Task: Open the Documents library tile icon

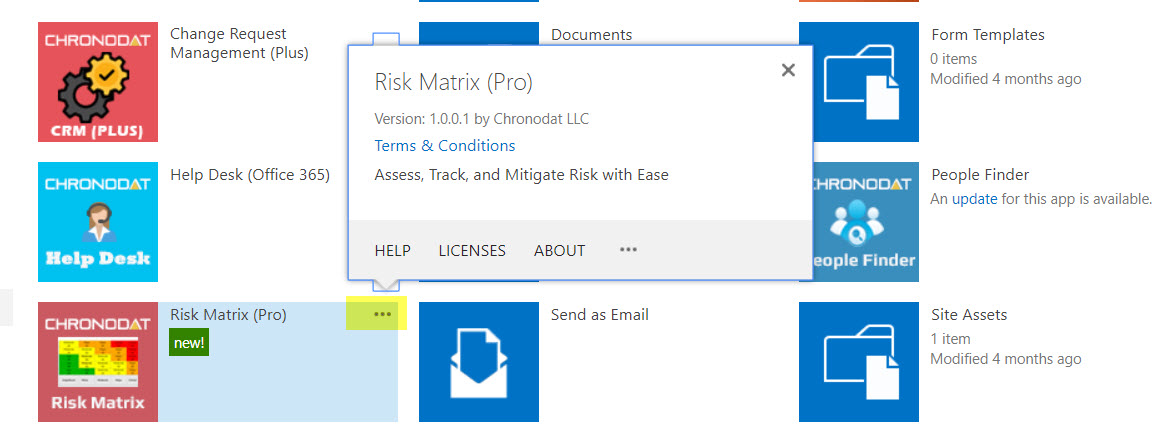Action: (x=479, y=34)
